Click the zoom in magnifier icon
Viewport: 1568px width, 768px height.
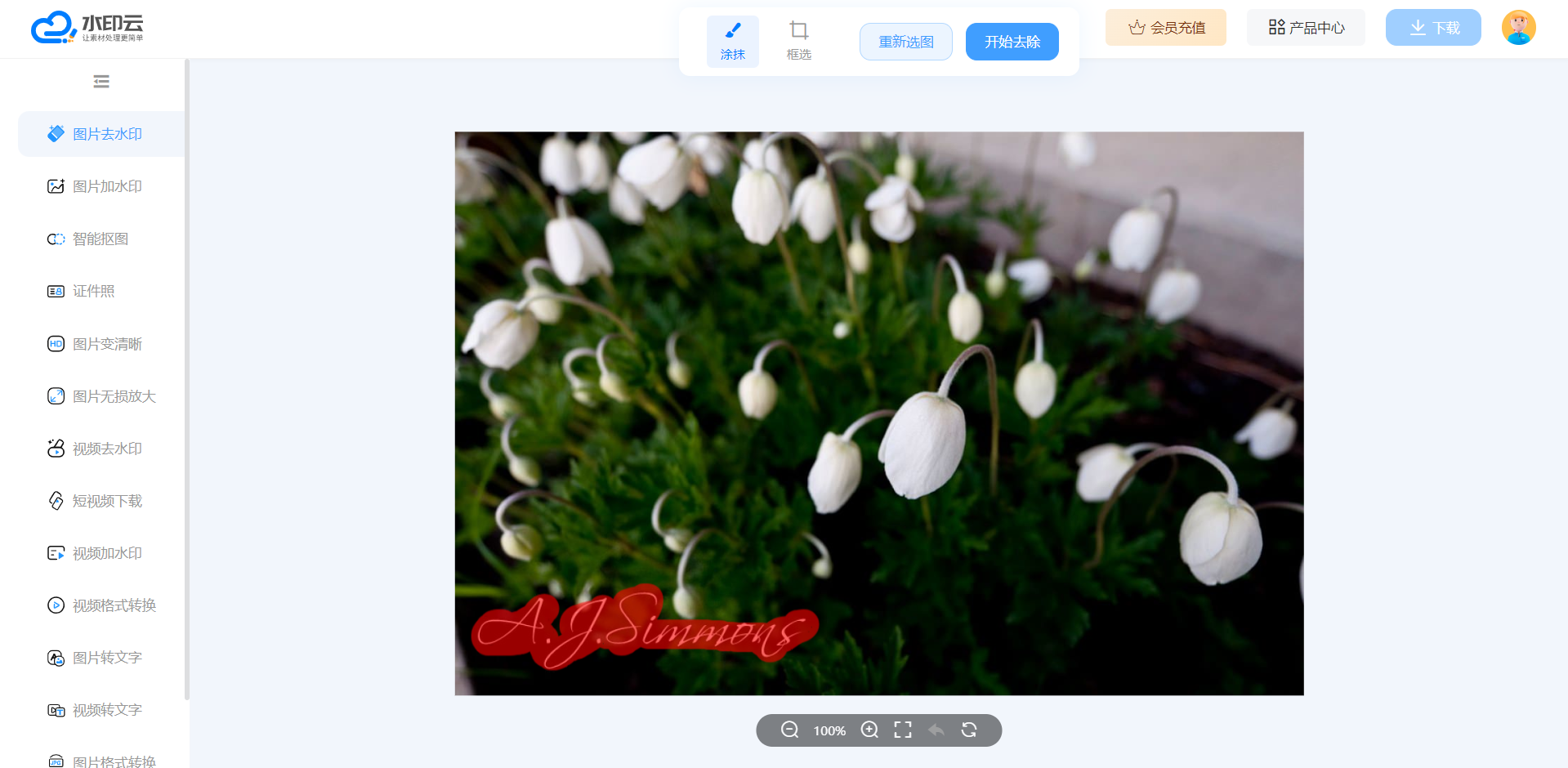[869, 730]
